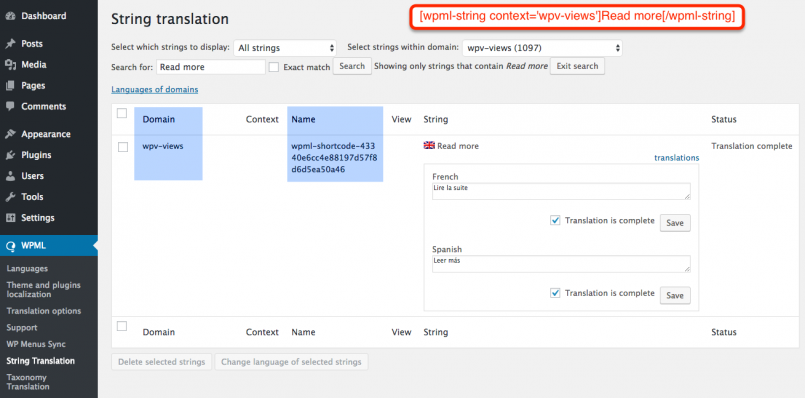Click the Name column header
This screenshot has height=398, width=805.
pyautogui.click(x=303, y=119)
